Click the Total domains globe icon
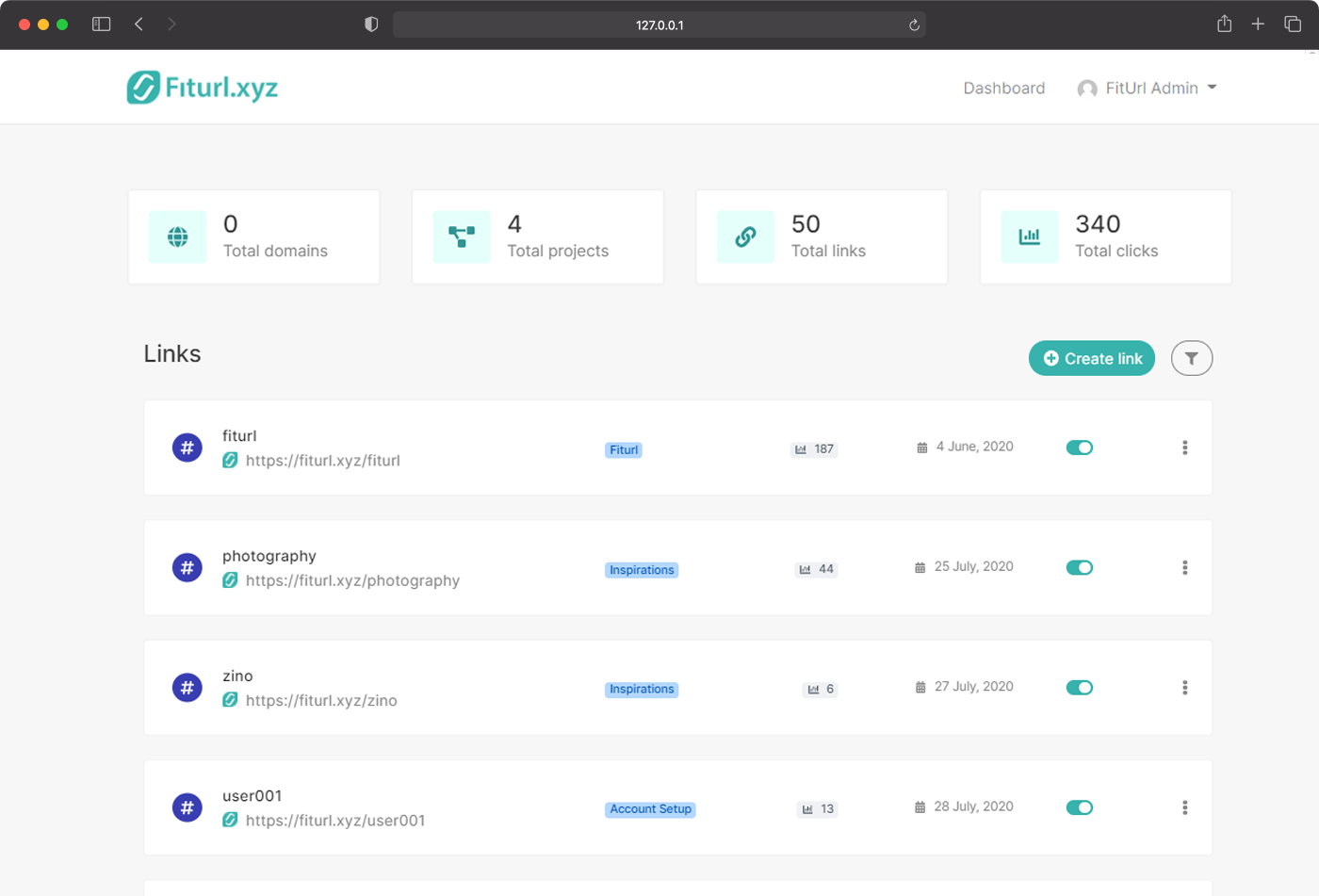Image resolution: width=1319 pixels, height=896 pixels. click(178, 236)
